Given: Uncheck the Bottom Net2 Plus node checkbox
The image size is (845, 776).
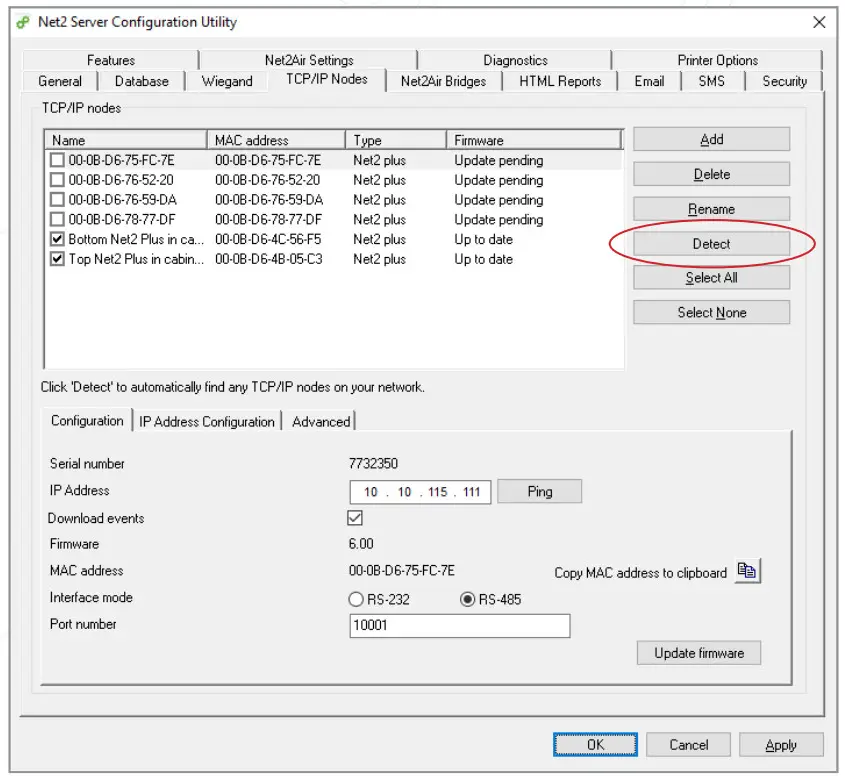Looking at the screenshot, I should pos(57,239).
